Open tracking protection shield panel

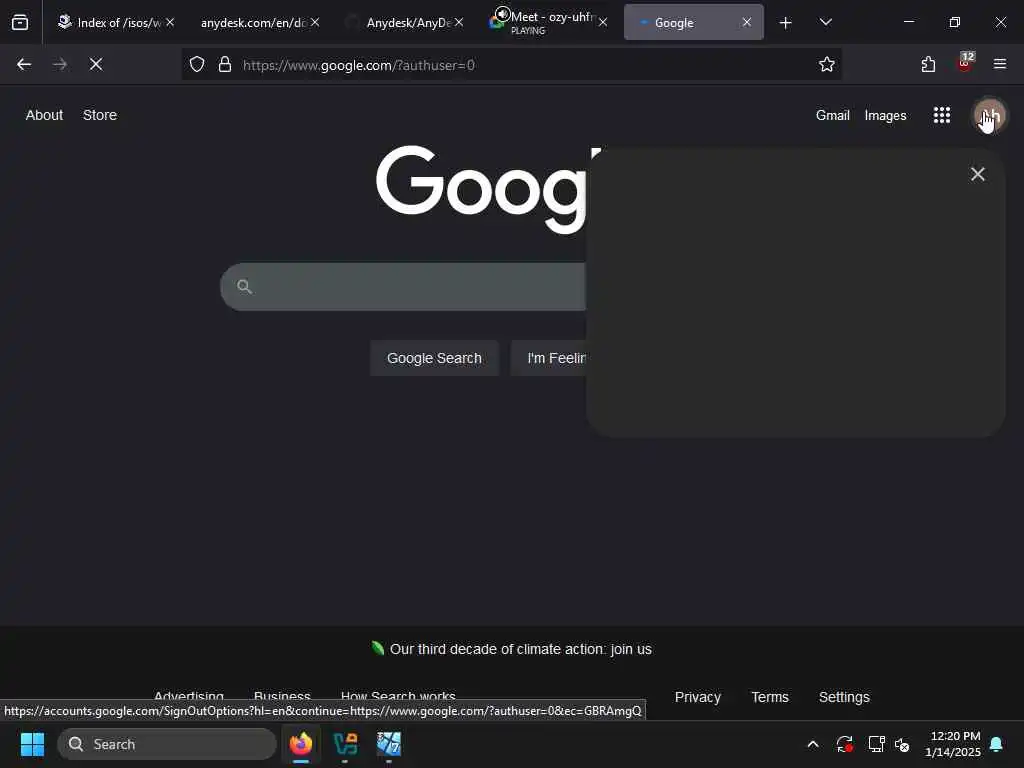197,64
